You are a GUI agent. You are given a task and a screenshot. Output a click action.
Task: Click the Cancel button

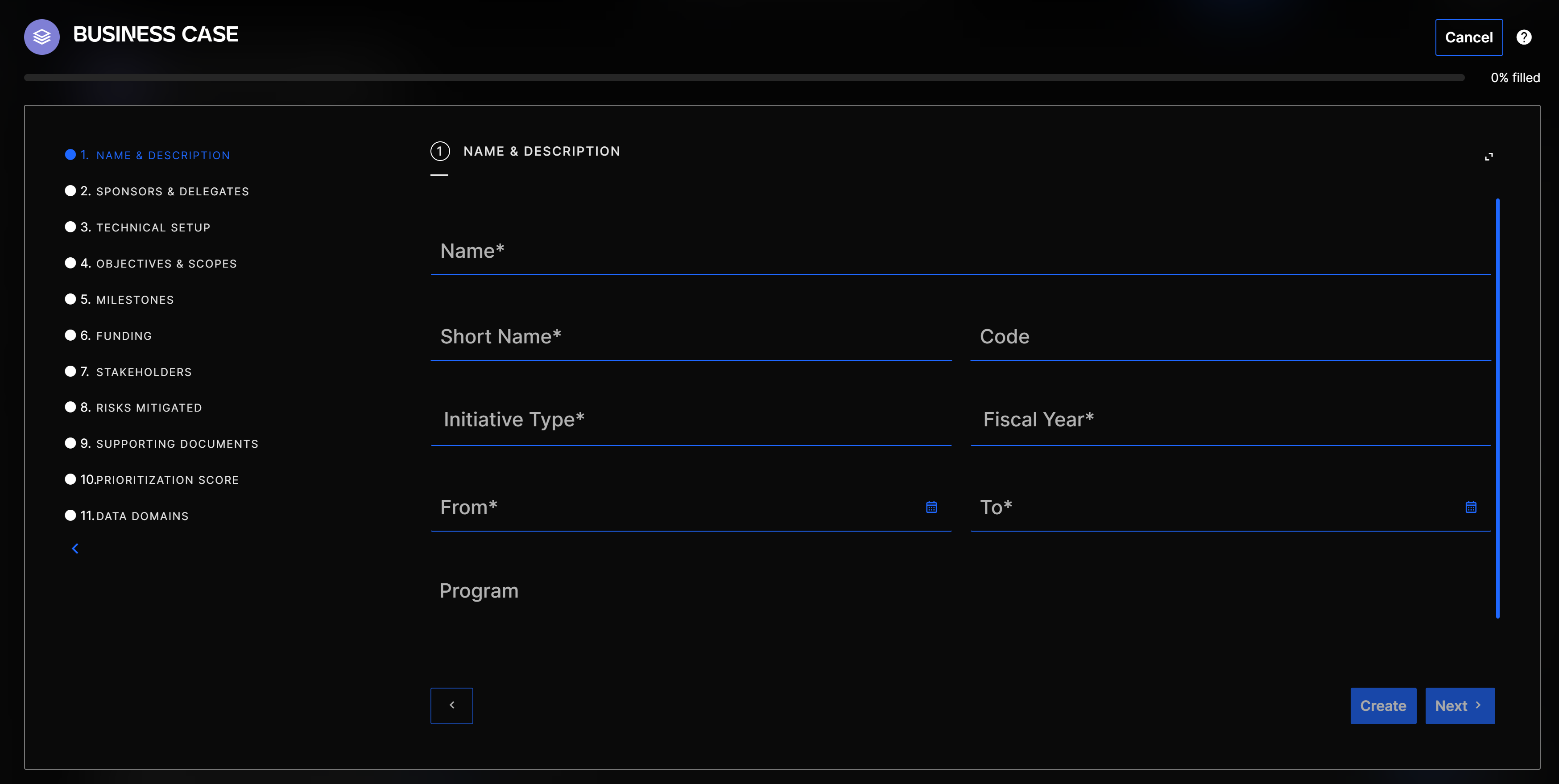pos(1468,37)
